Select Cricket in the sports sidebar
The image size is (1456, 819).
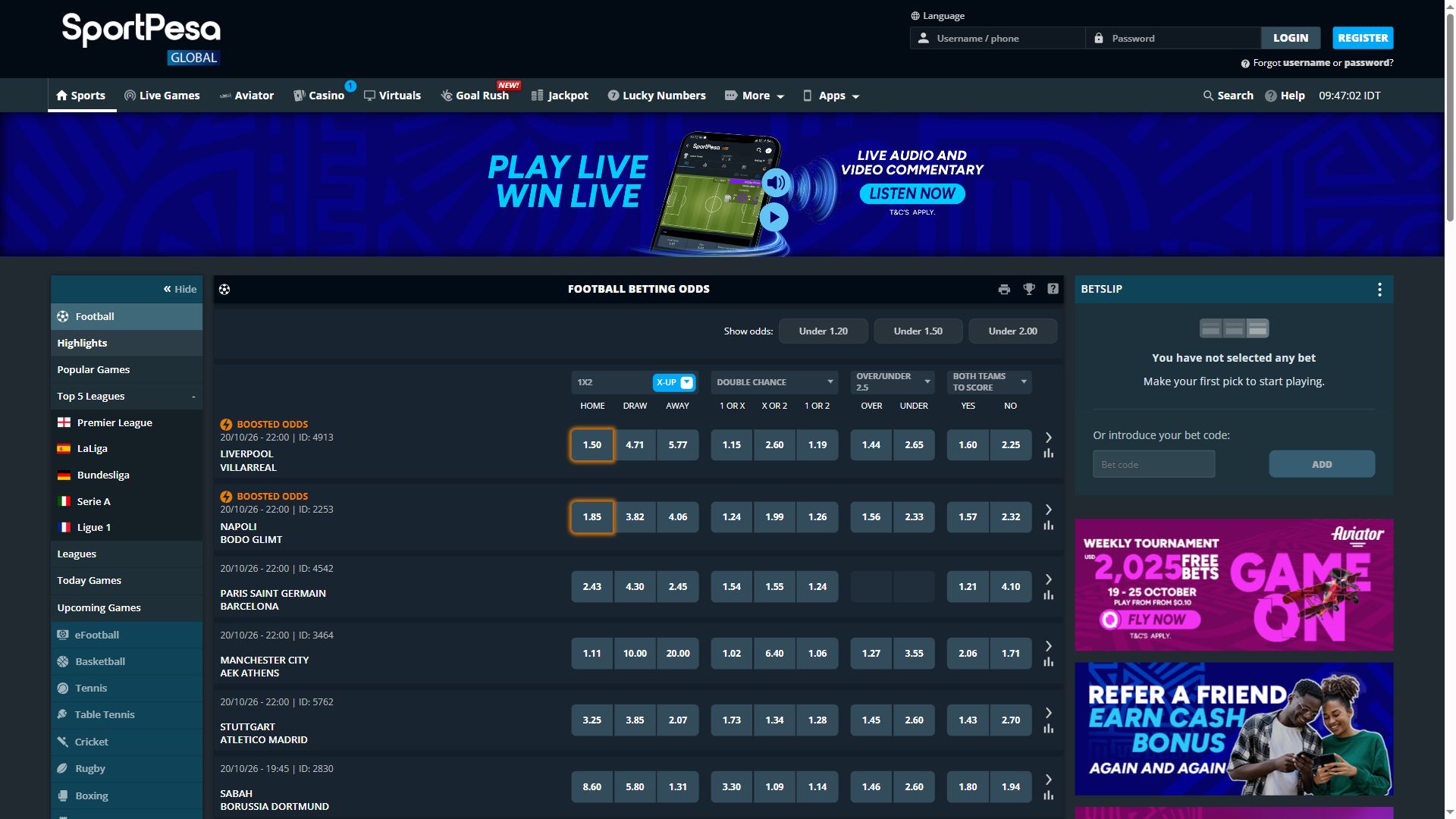tap(127, 742)
